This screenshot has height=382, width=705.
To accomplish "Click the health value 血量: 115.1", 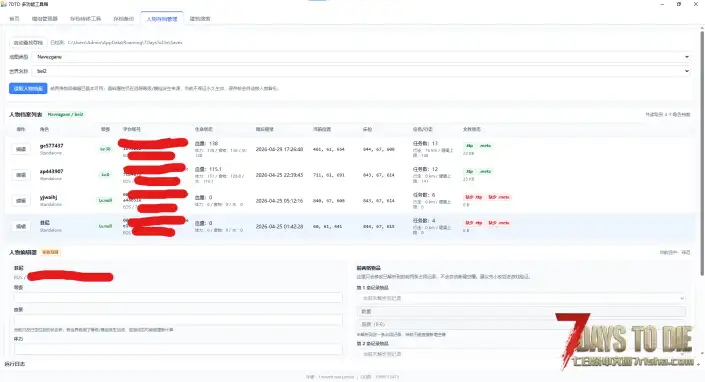I will pyautogui.click(x=208, y=169).
